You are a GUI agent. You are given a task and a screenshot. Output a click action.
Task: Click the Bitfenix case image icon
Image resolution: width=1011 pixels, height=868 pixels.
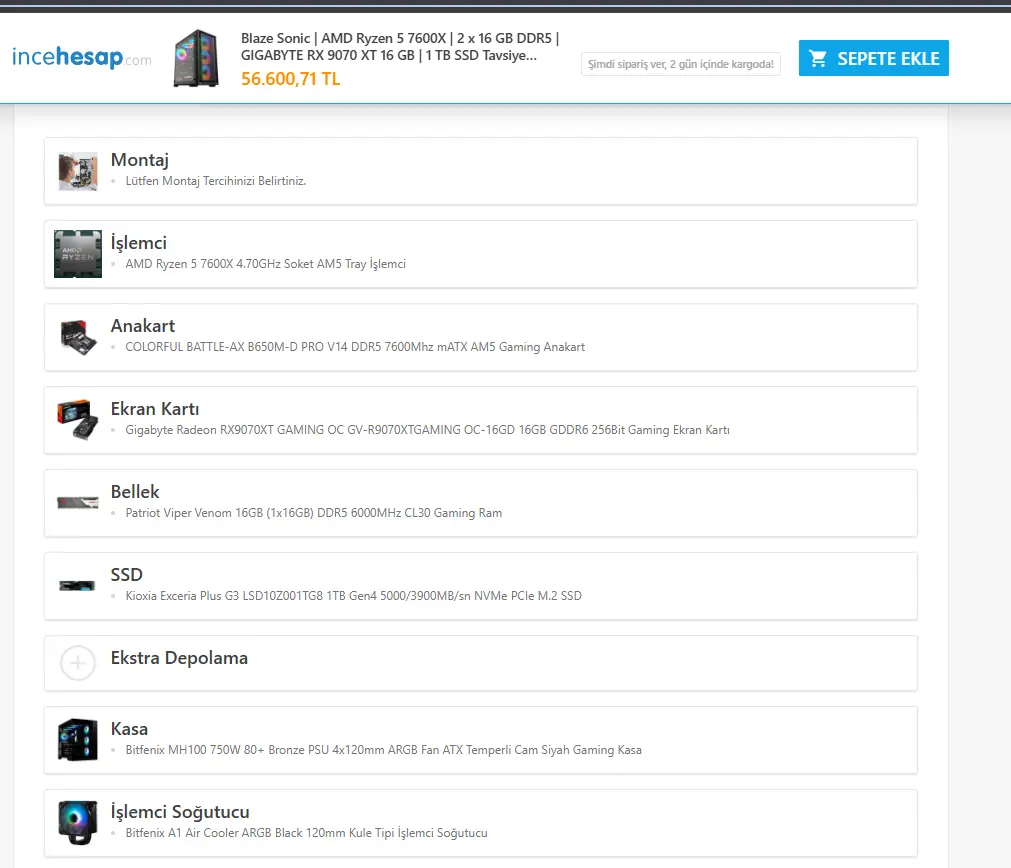pyautogui.click(x=78, y=740)
